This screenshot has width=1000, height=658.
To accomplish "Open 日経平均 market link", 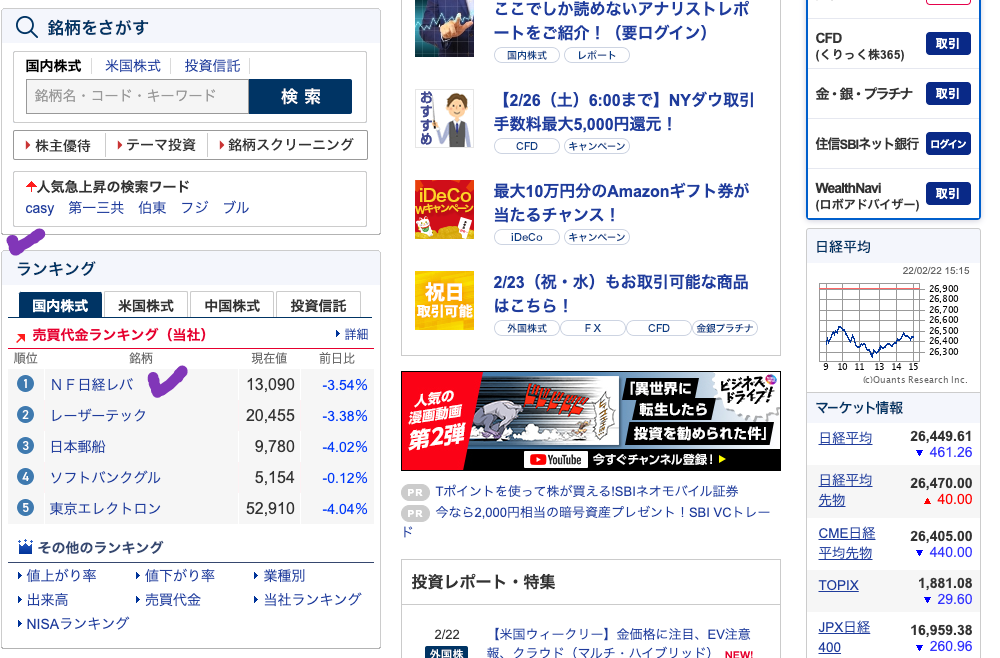I will pos(845,438).
